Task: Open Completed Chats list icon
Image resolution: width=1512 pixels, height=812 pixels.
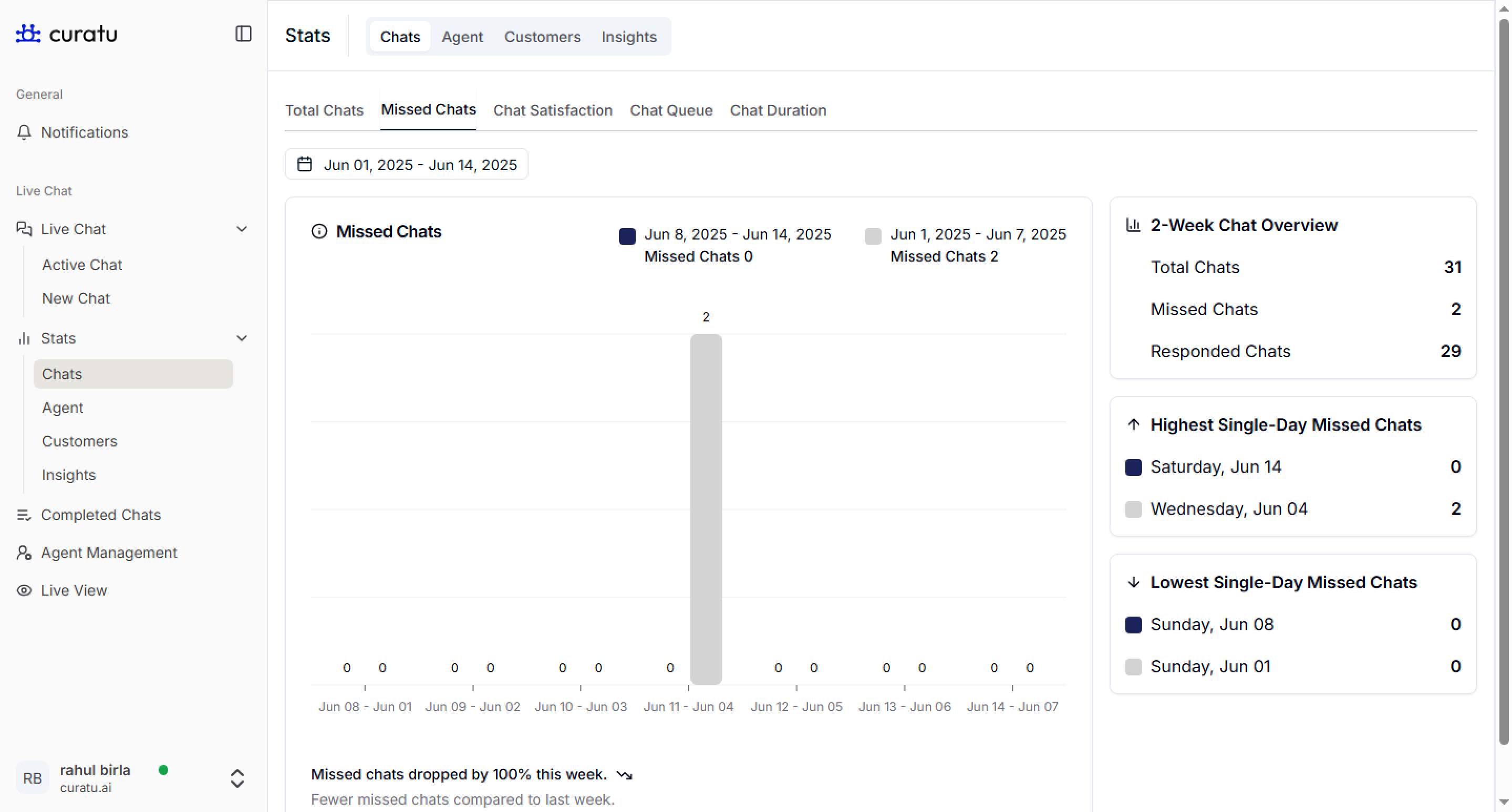Action: point(24,515)
